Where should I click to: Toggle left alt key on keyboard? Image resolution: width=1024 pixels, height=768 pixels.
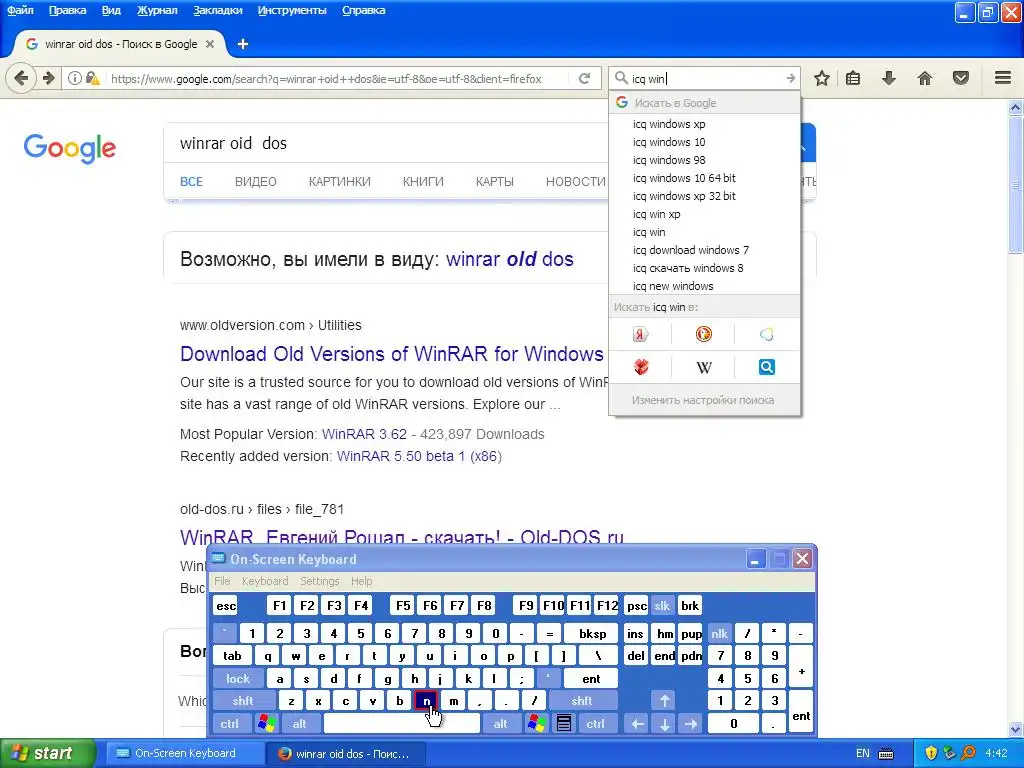tap(300, 724)
